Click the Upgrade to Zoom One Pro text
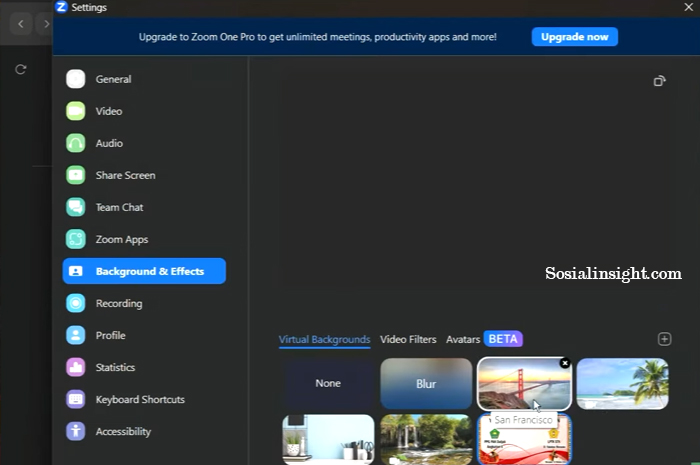 [317, 37]
